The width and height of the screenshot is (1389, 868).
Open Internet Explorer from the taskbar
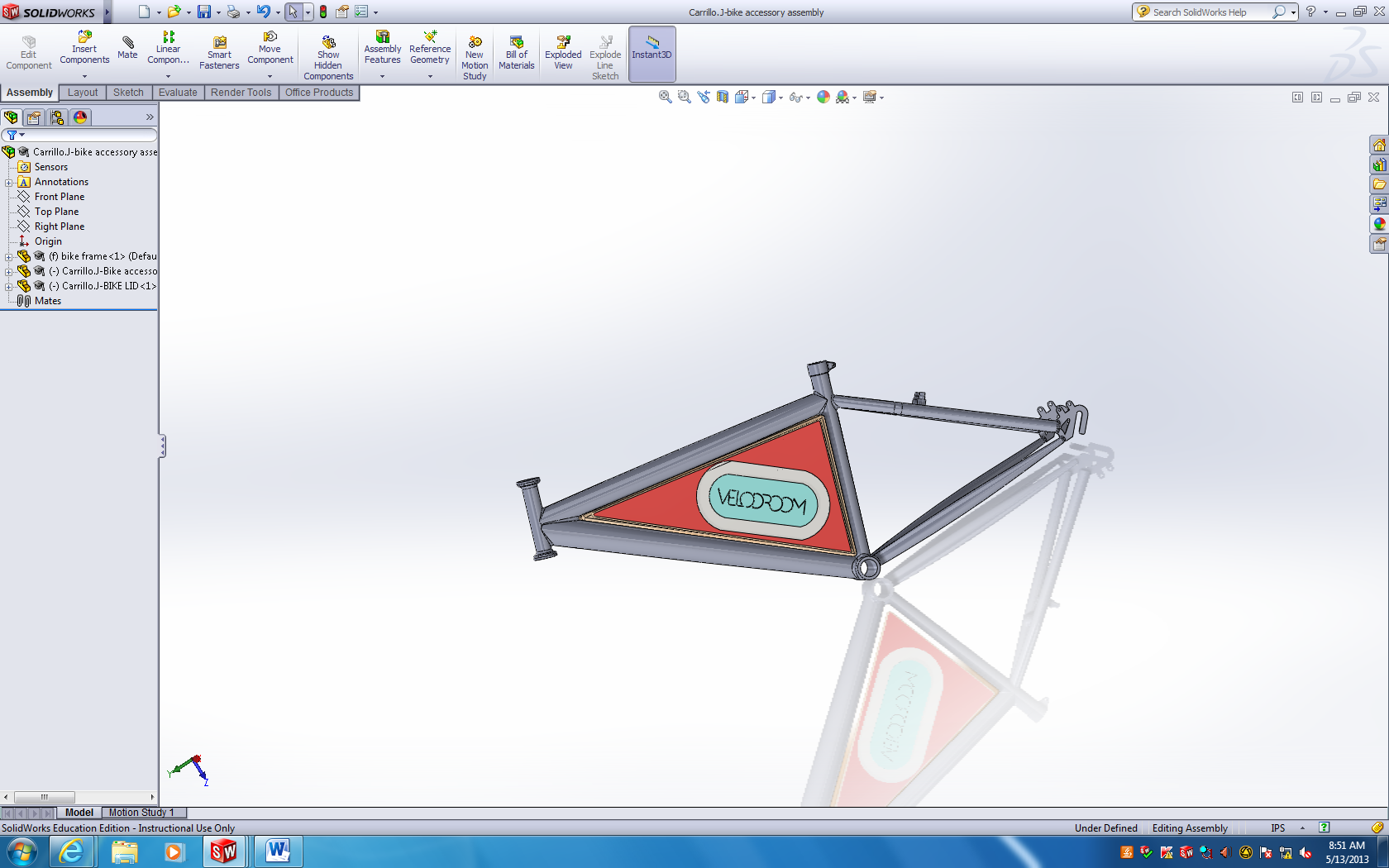pos(72,851)
